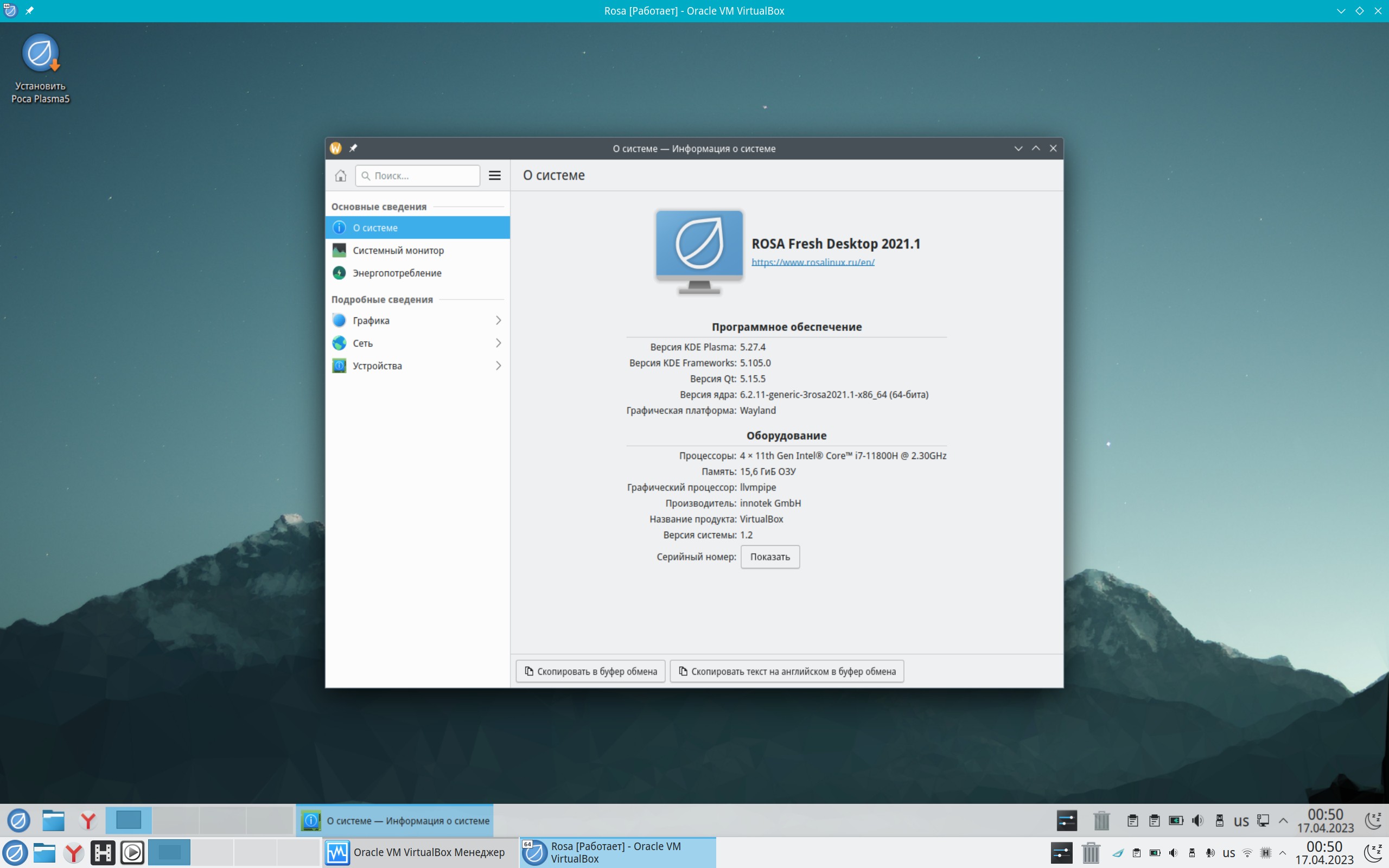Open ROSA application launcher in guest panel

pos(18,820)
